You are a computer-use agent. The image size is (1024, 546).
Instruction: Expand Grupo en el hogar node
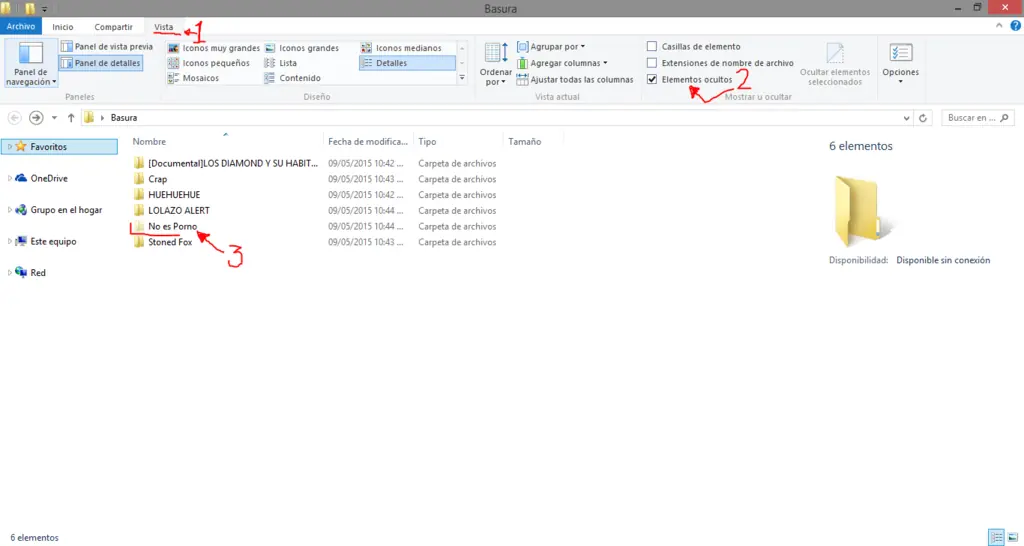pos(9,210)
